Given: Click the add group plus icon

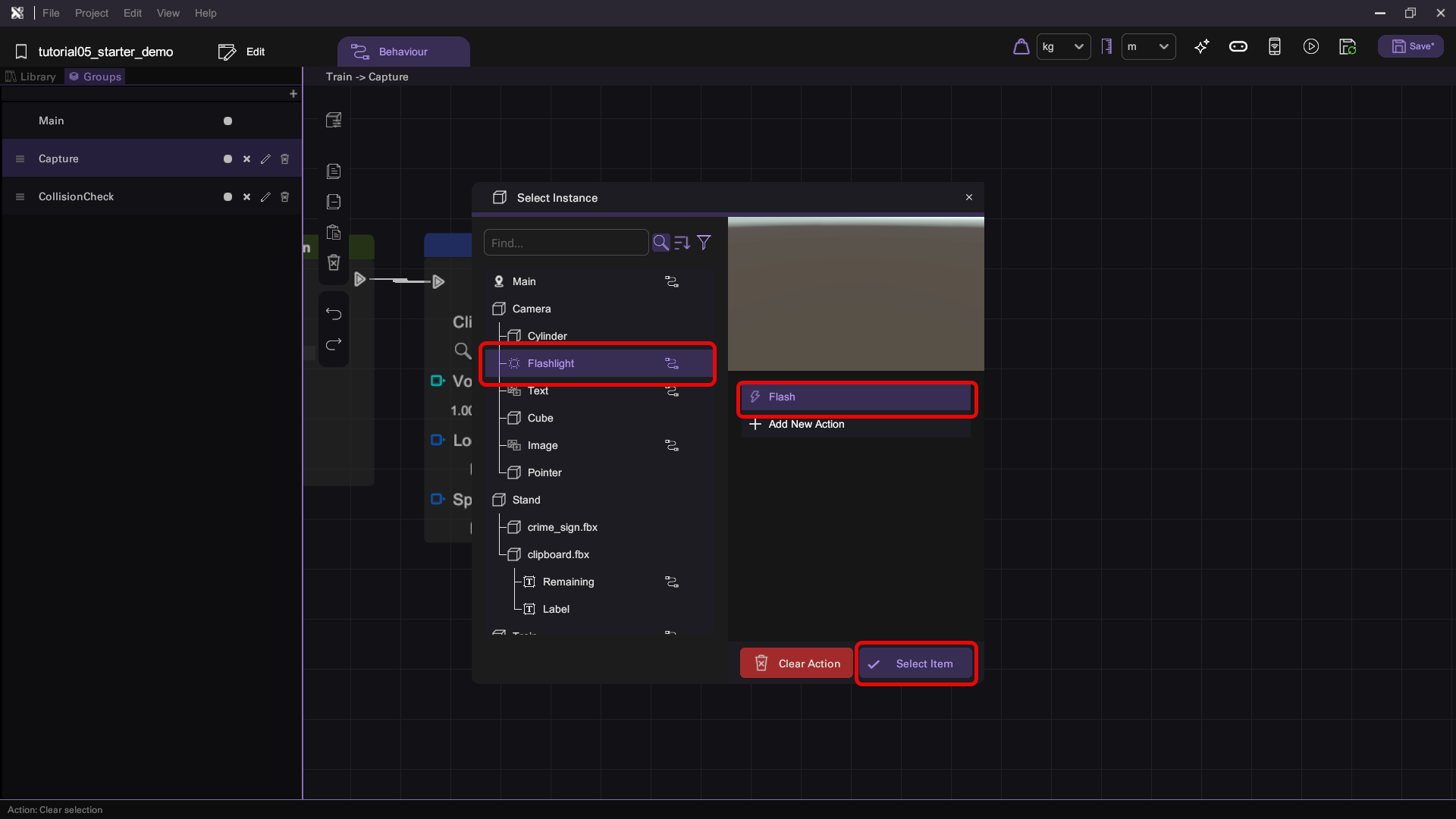Looking at the screenshot, I should coord(293,94).
